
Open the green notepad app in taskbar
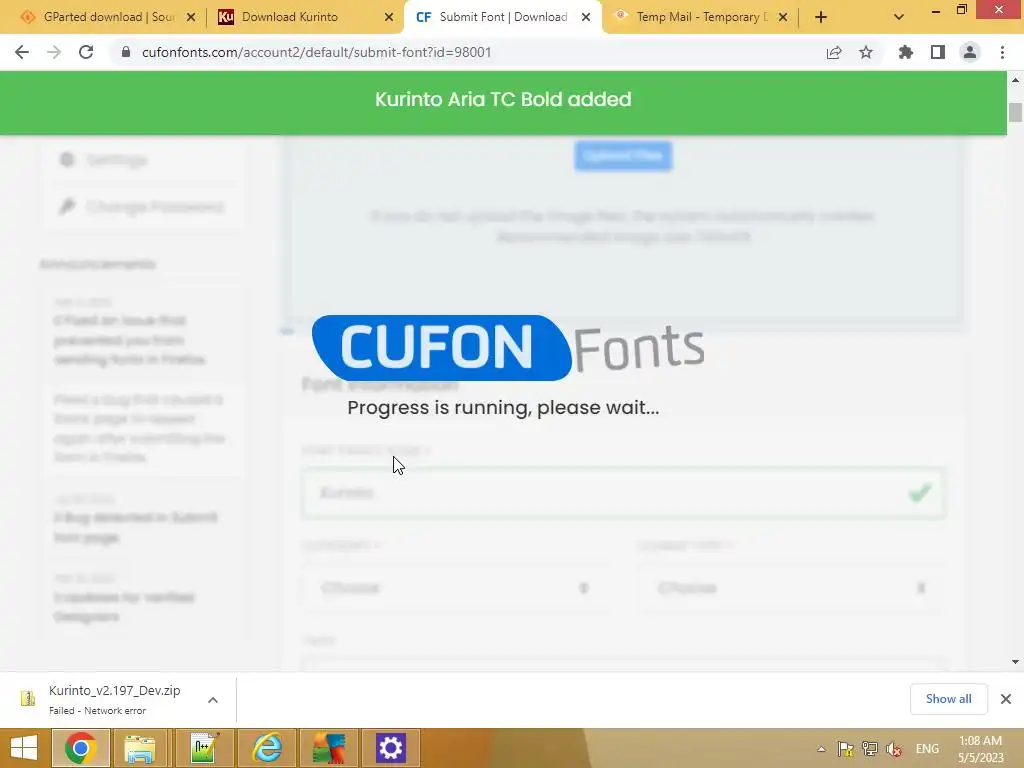pos(203,748)
